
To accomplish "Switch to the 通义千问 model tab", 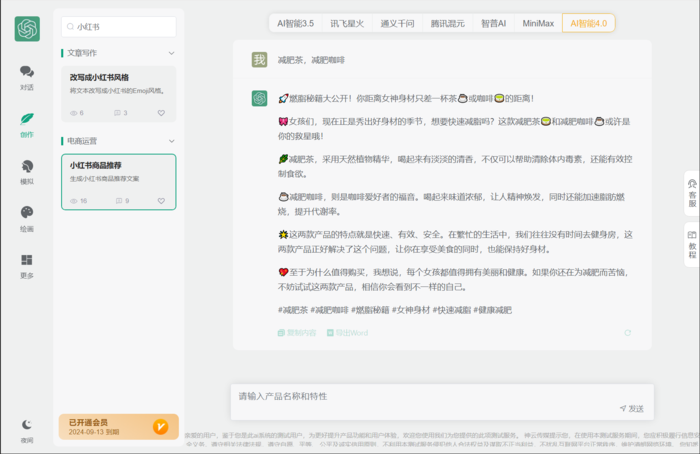I will point(397,23).
